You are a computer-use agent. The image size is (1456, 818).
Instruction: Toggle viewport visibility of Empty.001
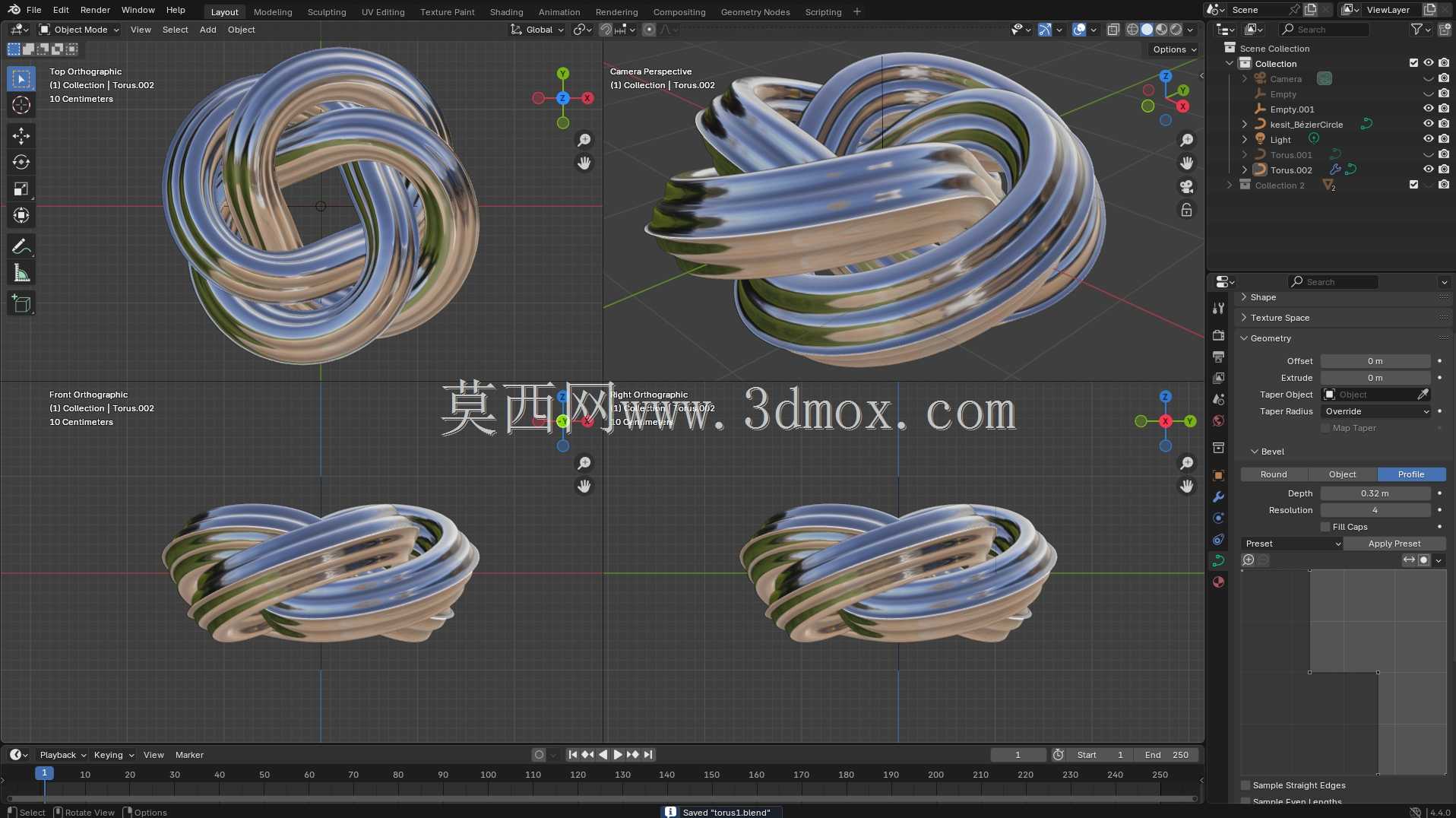pos(1429,109)
